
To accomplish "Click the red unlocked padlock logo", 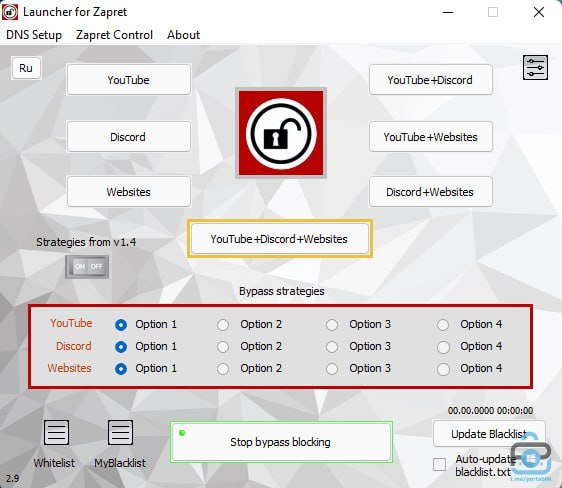I will coord(281,133).
